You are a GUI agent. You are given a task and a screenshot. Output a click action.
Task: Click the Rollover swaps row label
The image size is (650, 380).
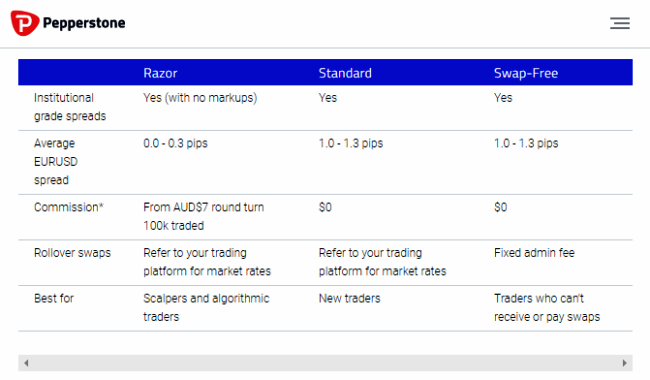tap(73, 253)
